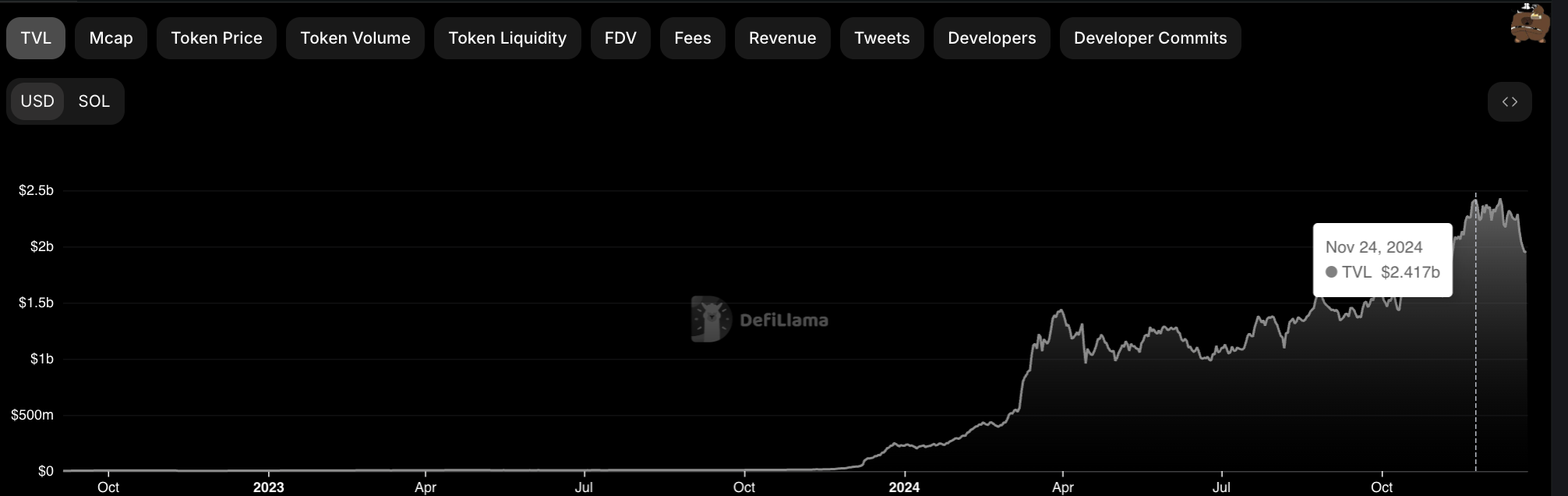The height and width of the screenshot is (496, 1568).
Task: Select the Developers metric
Action: click(x=991, y=38)
